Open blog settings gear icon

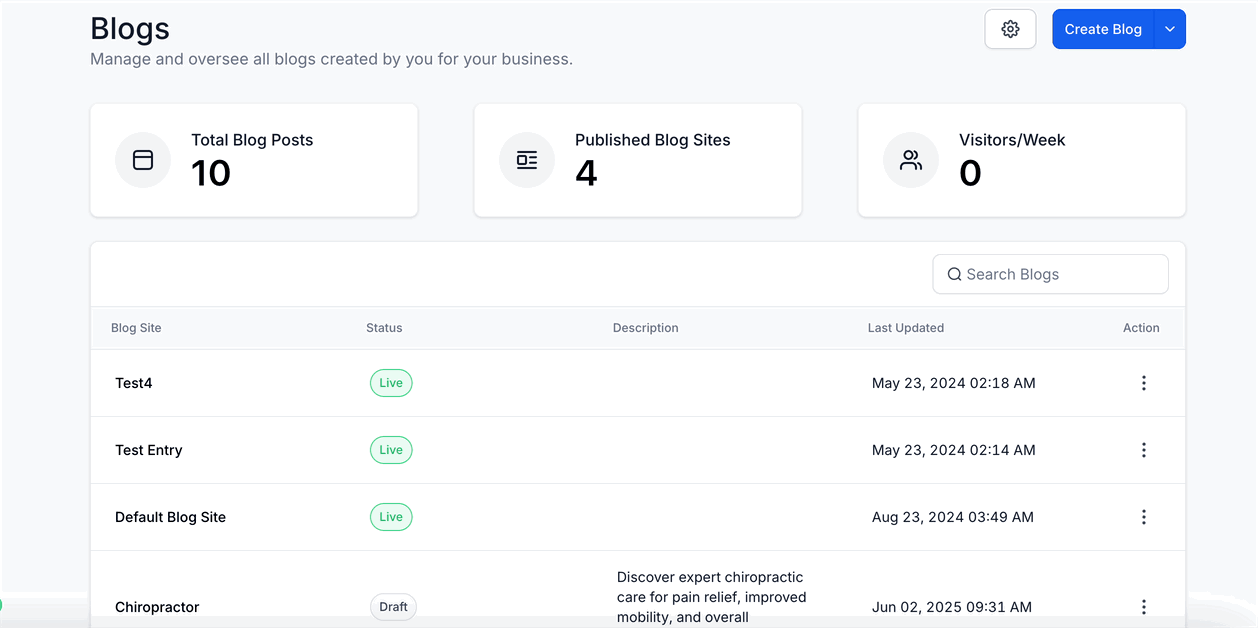[x=1010, y=29]
